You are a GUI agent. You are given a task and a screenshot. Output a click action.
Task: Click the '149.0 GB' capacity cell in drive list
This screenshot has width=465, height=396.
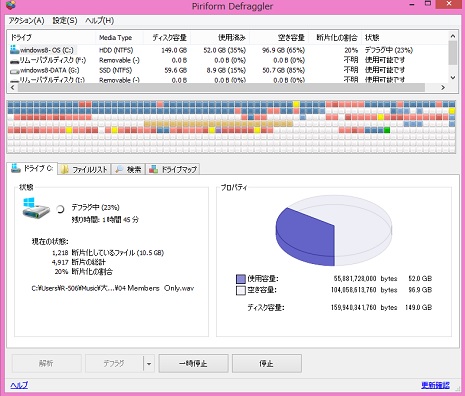coord(174,50)
